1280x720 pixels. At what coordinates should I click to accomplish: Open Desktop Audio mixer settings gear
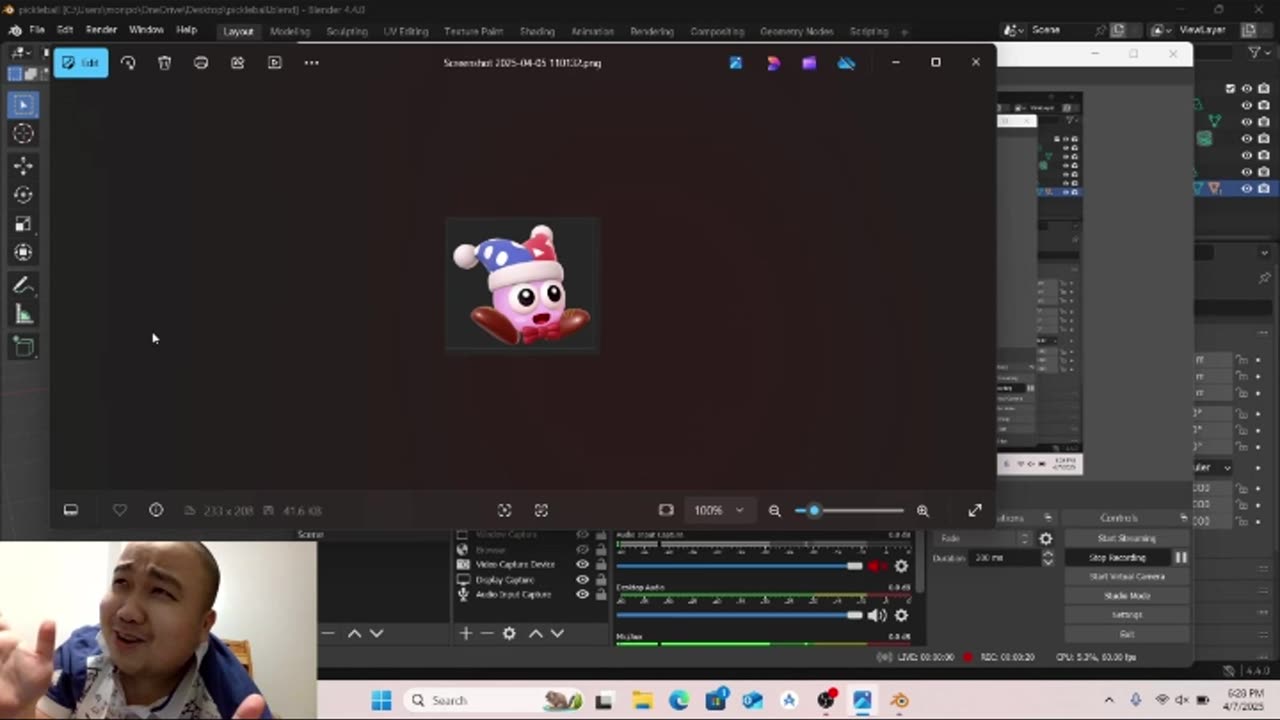pos(901,615)
